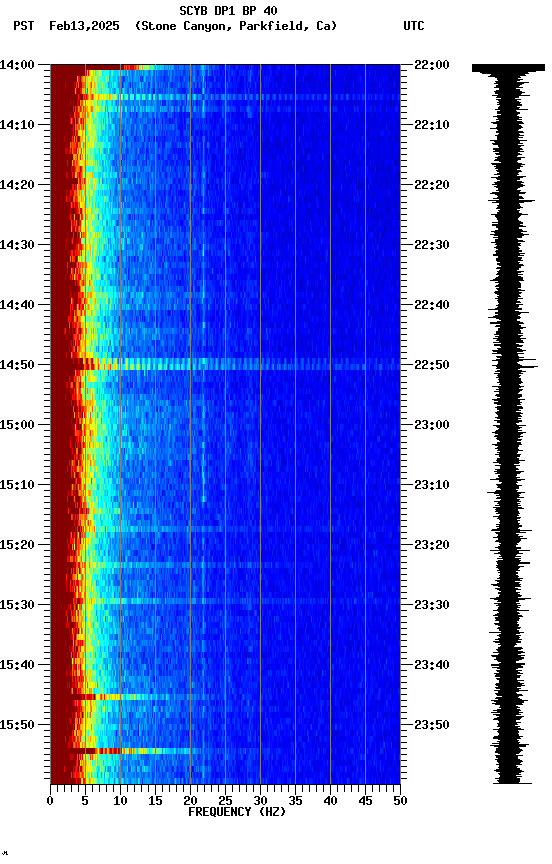Screen dimensions: 552x864
Task: Click the '15:40' PST time label
Action: point(17,666)
